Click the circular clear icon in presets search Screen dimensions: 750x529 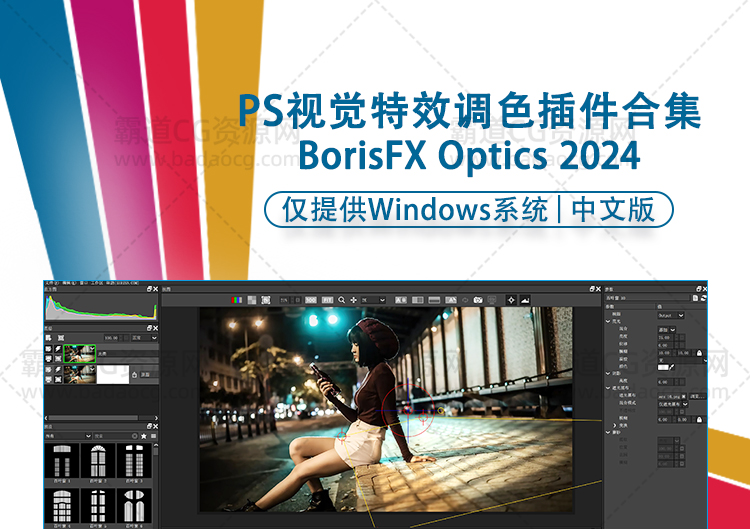pos(134,436)
